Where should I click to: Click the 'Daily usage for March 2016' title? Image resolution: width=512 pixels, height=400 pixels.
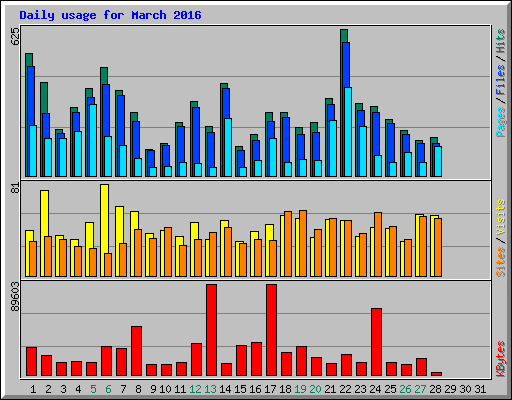point(110,15)
